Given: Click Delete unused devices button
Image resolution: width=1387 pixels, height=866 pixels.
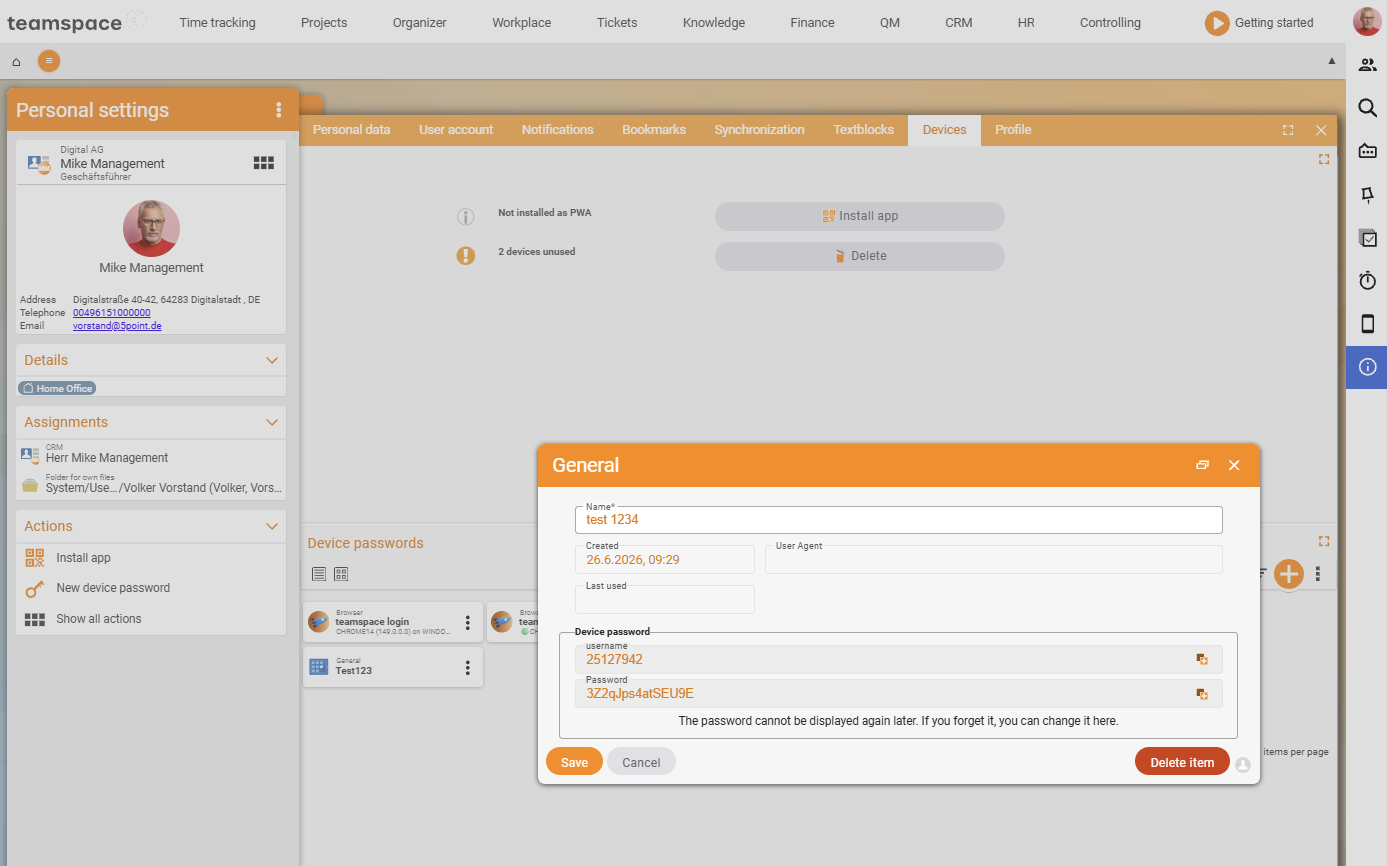Looking at the screenshot, I should tap(859, 256).
